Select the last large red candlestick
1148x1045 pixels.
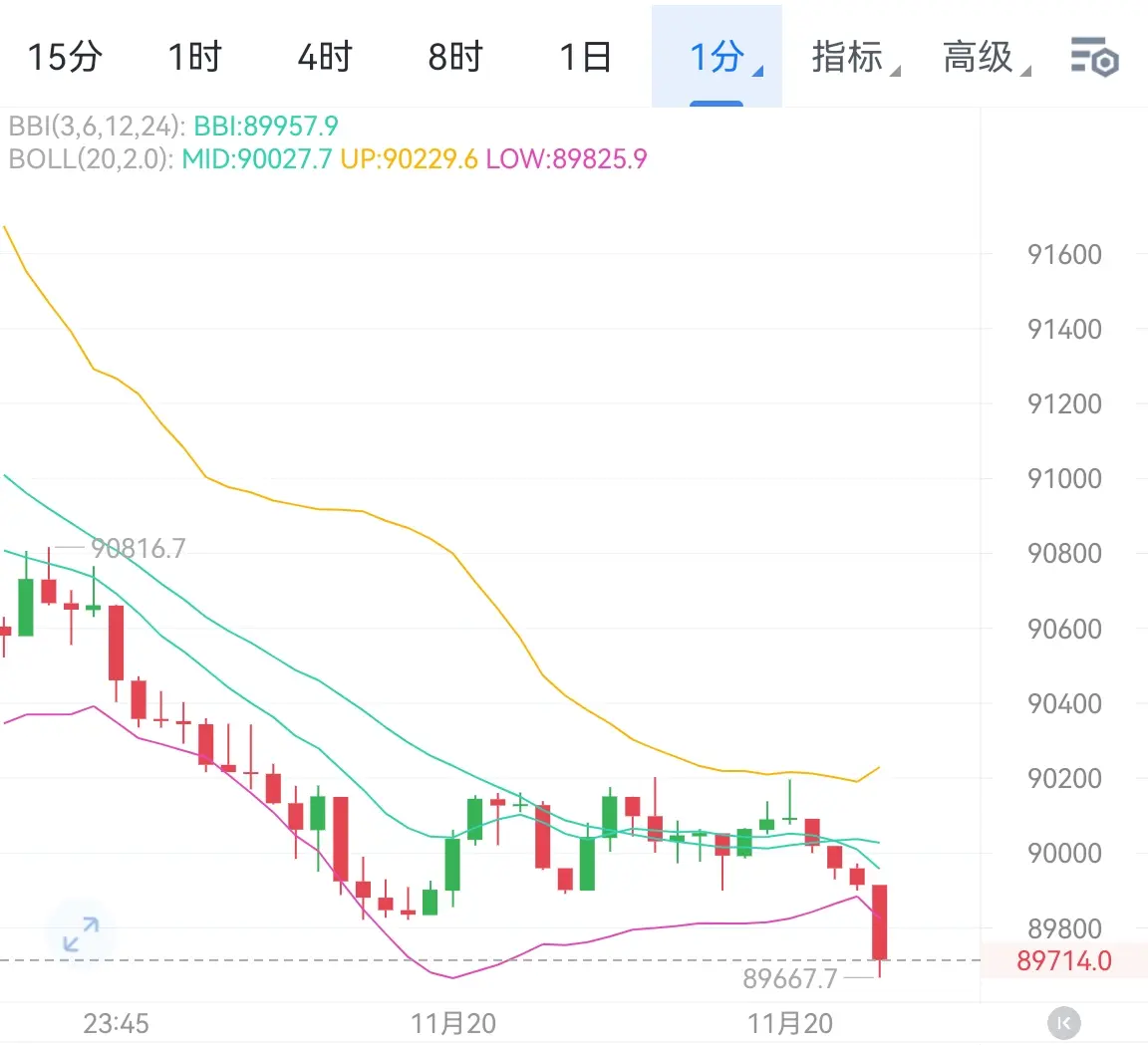[x=879, y=922]
